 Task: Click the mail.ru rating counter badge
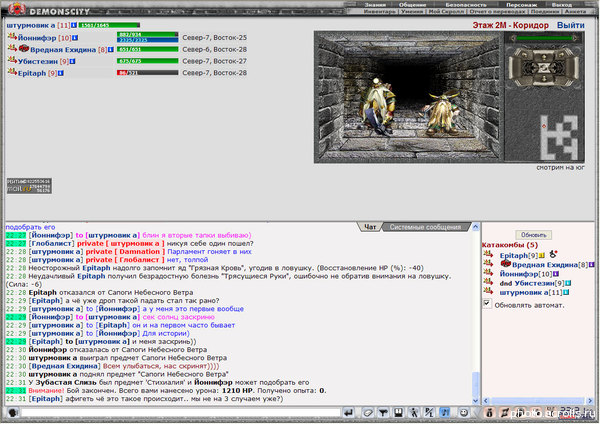tap(29, 186)
